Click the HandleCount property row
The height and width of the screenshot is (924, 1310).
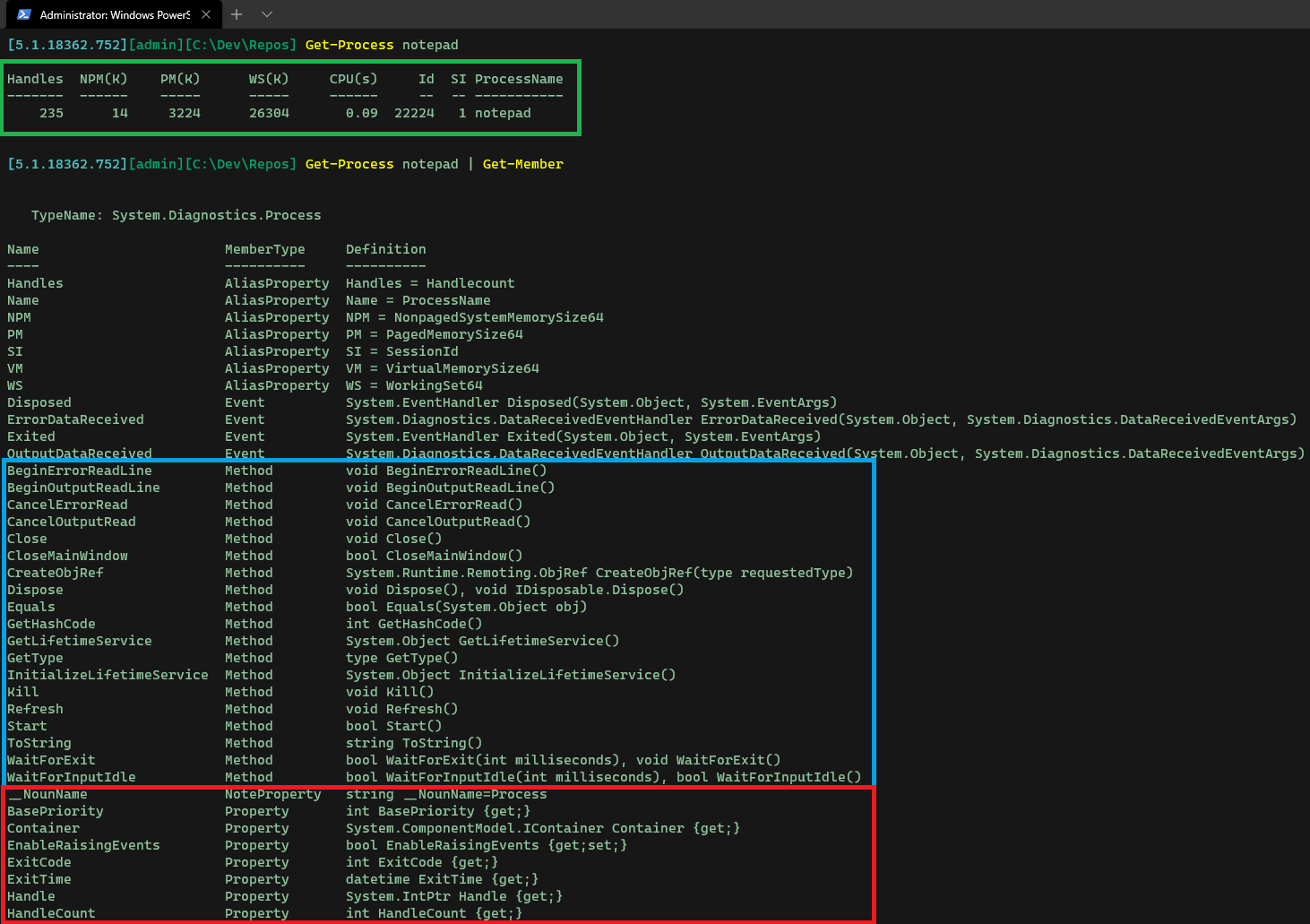tap(51, 912)
